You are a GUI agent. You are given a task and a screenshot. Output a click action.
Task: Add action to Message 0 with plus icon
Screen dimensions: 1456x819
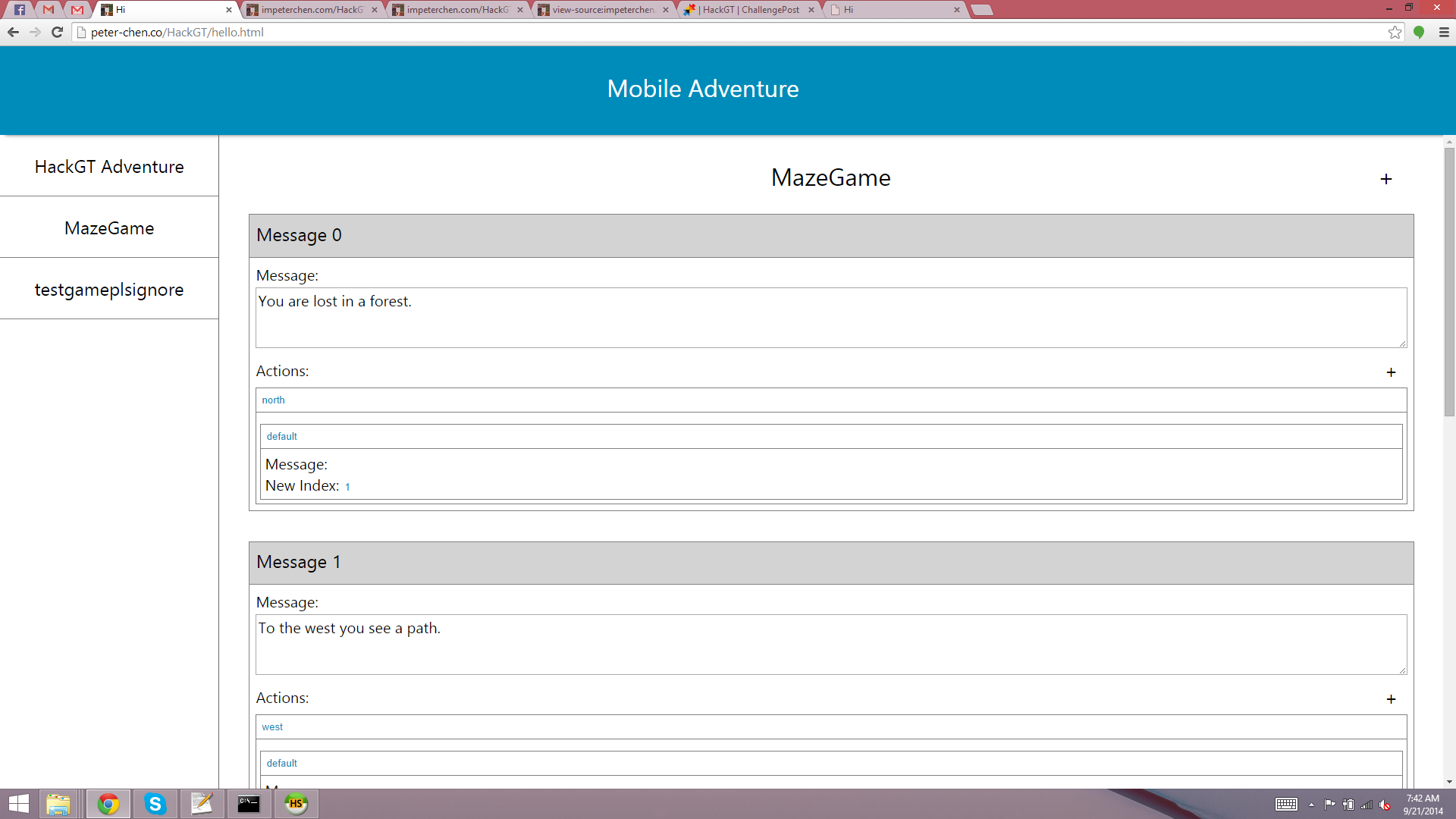[1391, 372]
